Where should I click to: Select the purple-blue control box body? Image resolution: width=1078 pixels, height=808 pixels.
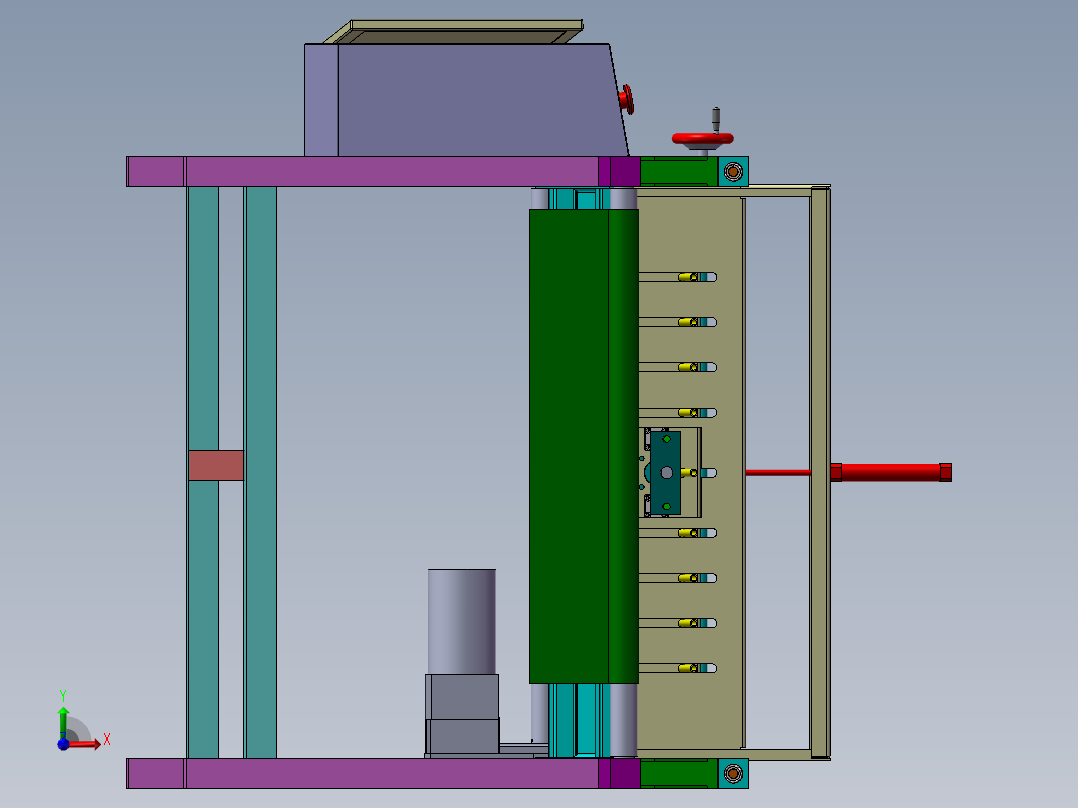coord(466,100)
